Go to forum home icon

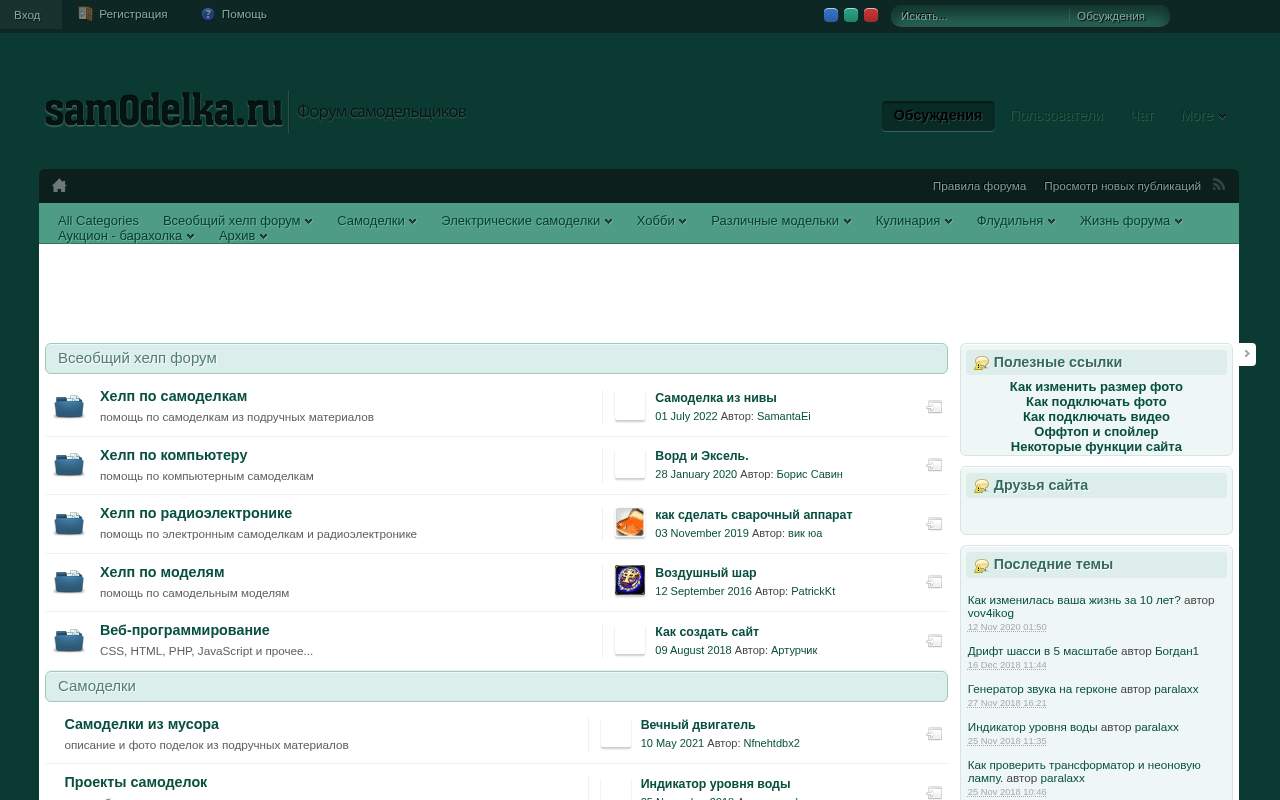click(x=59, y=185)
